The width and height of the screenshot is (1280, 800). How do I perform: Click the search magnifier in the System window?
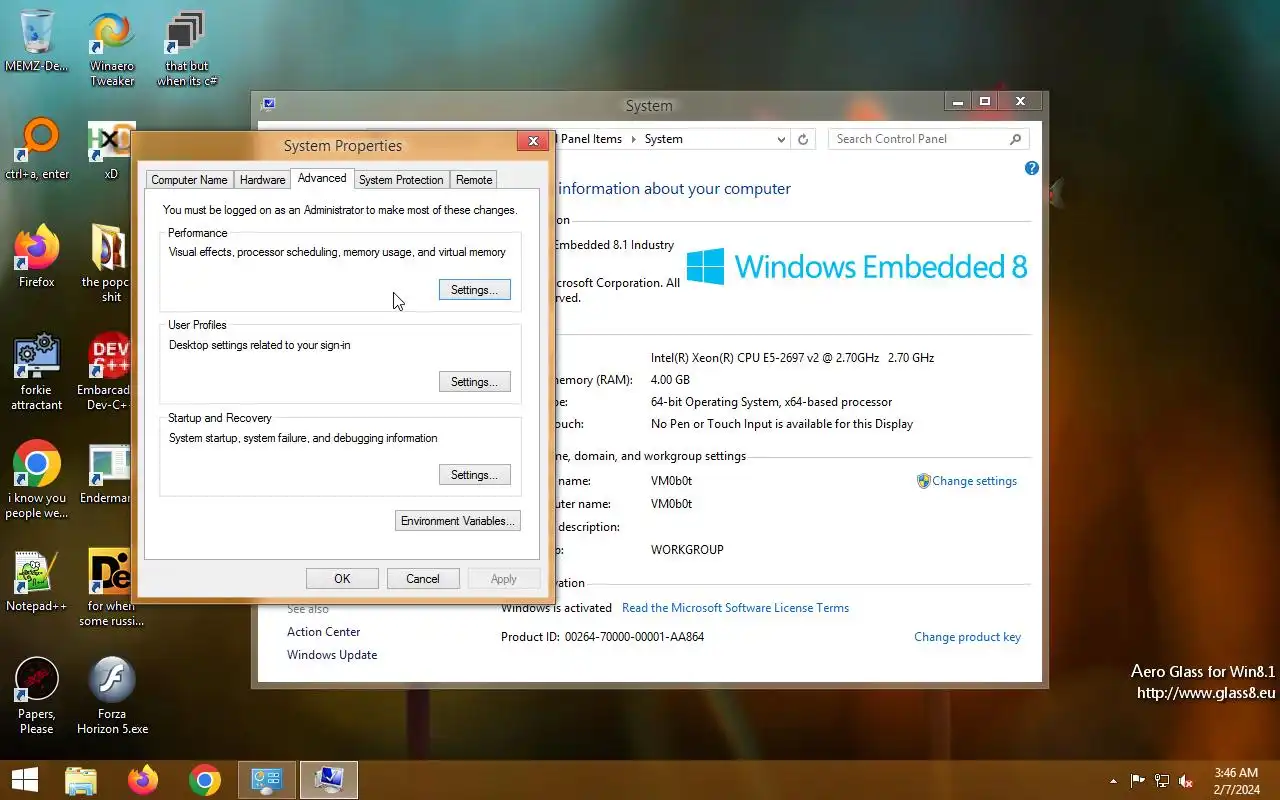click(x=1015, y=139)
